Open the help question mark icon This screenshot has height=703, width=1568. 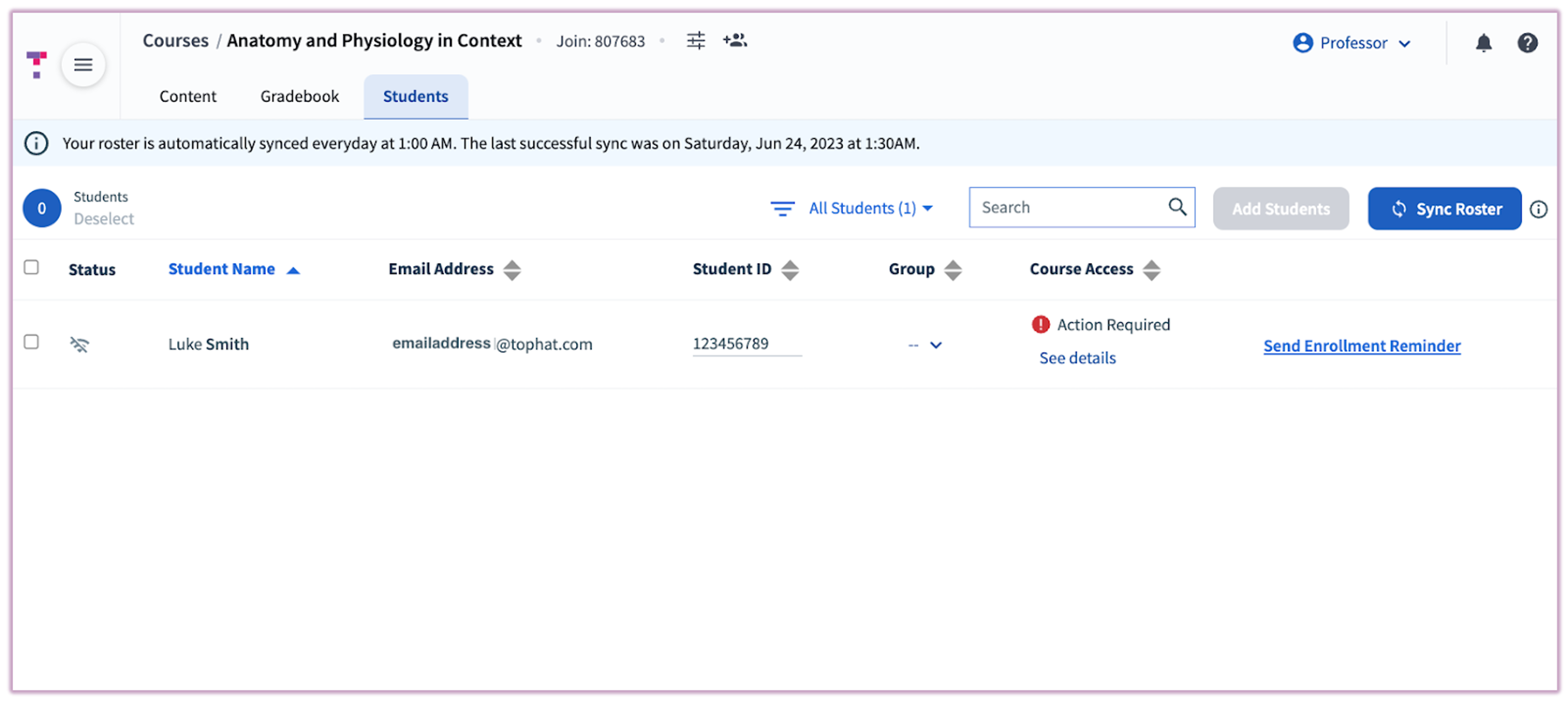1528,43
